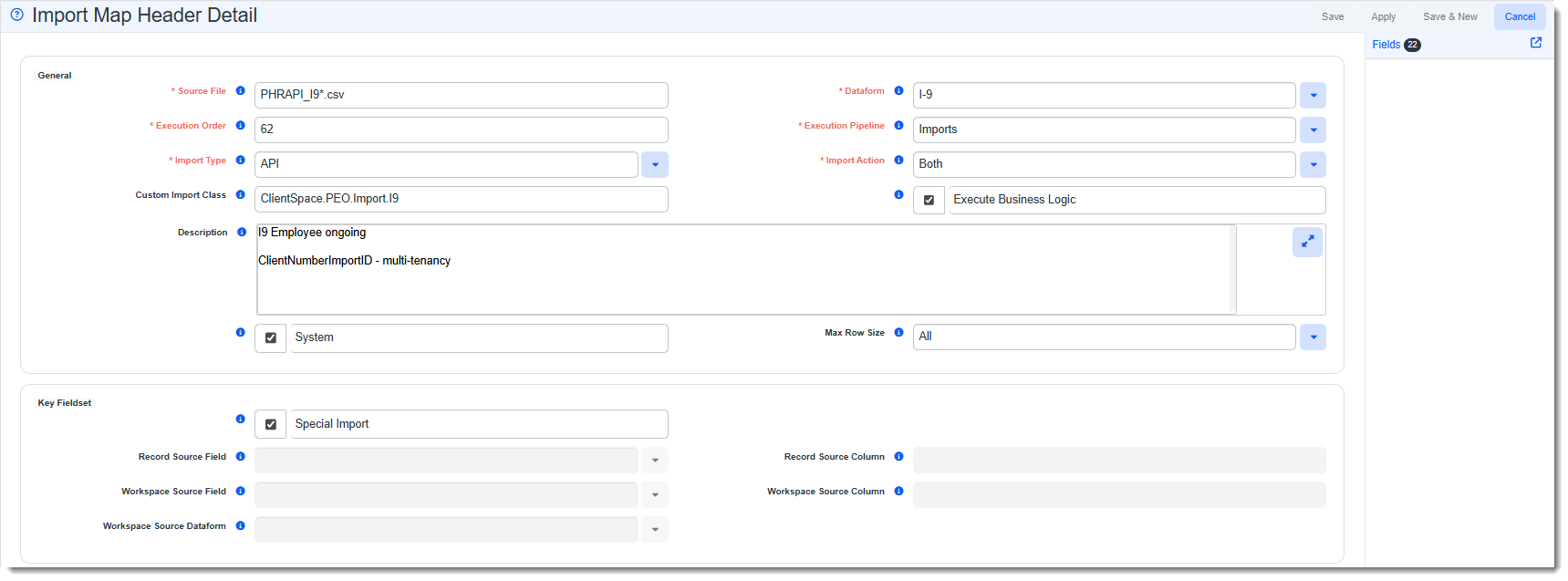
Task: Expand the Execution Pipeline dropdown
Action: pyautogui.click(x=1313, y=130)
